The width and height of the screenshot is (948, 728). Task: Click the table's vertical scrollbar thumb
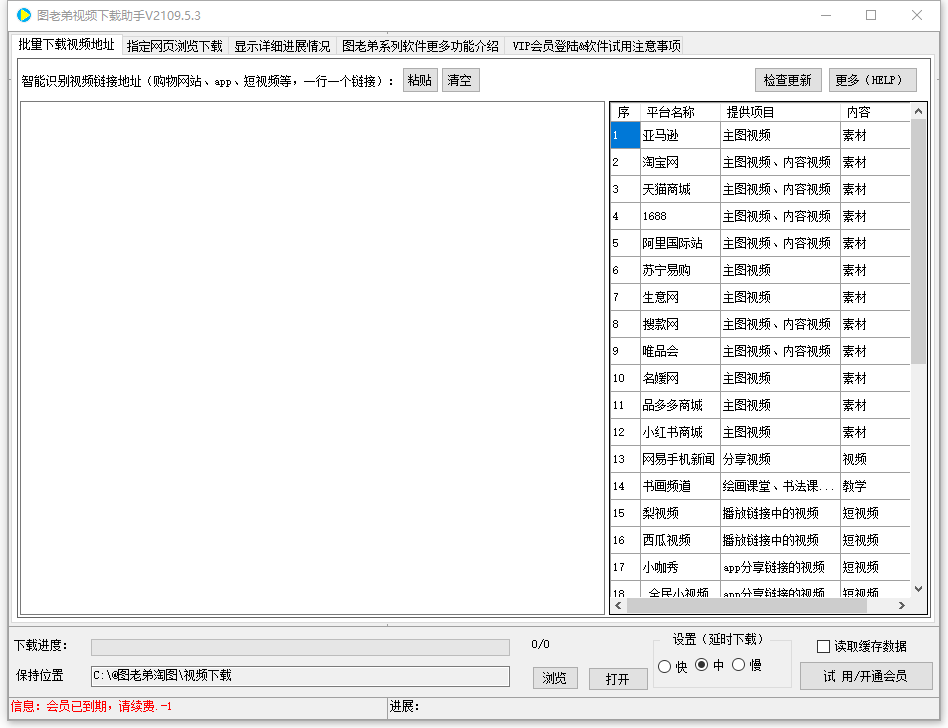pos(918,242)
